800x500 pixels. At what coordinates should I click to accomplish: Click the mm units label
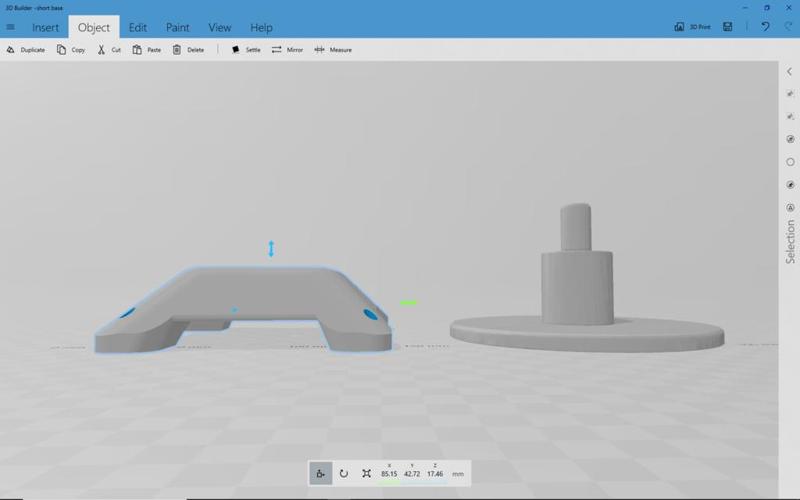(458, 474)
